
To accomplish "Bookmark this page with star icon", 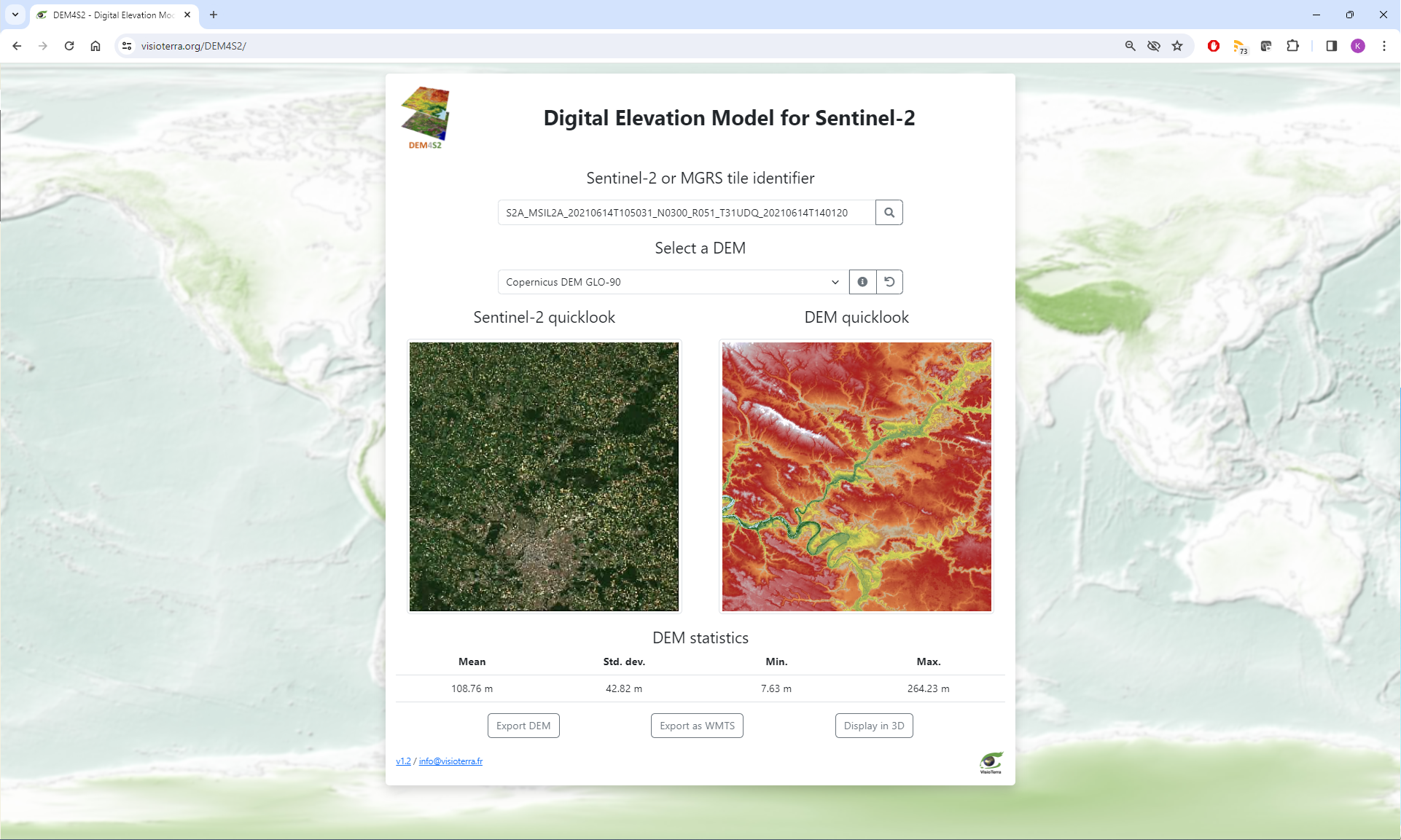I will pyautogui.click(x=1177, y=46).
